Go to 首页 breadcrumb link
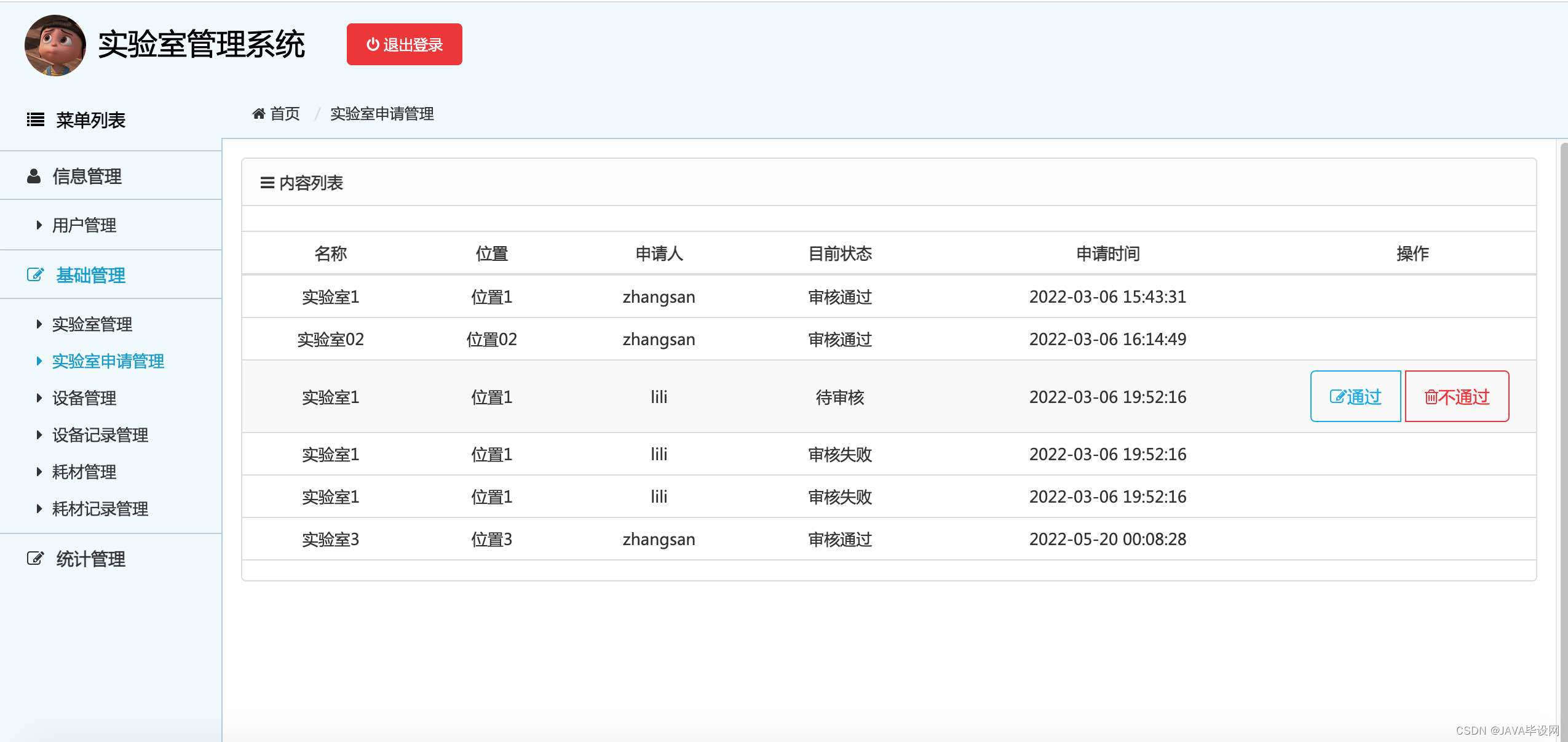 coord(285,114)
